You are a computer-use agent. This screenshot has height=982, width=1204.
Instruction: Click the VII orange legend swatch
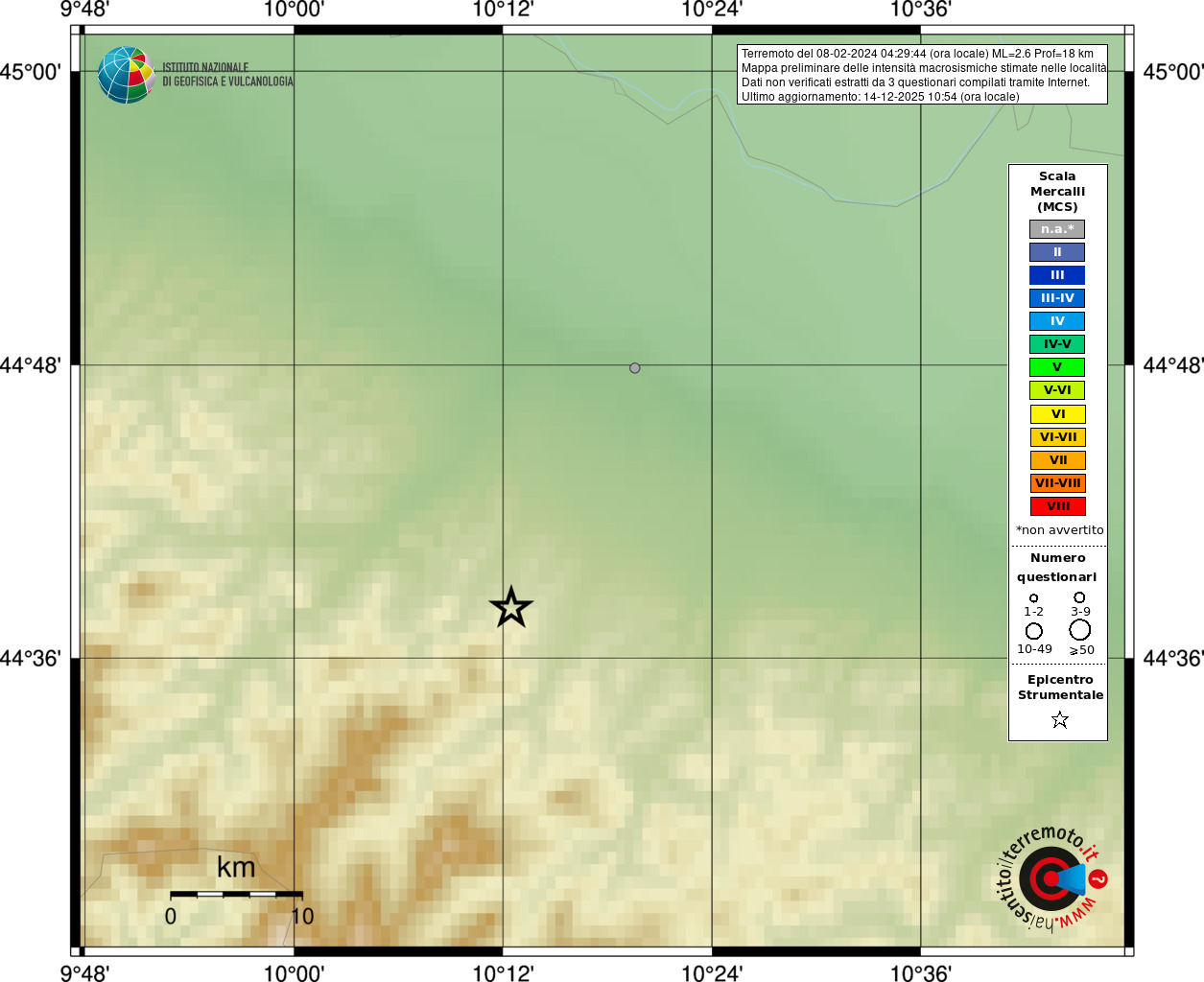[1058, 460]
